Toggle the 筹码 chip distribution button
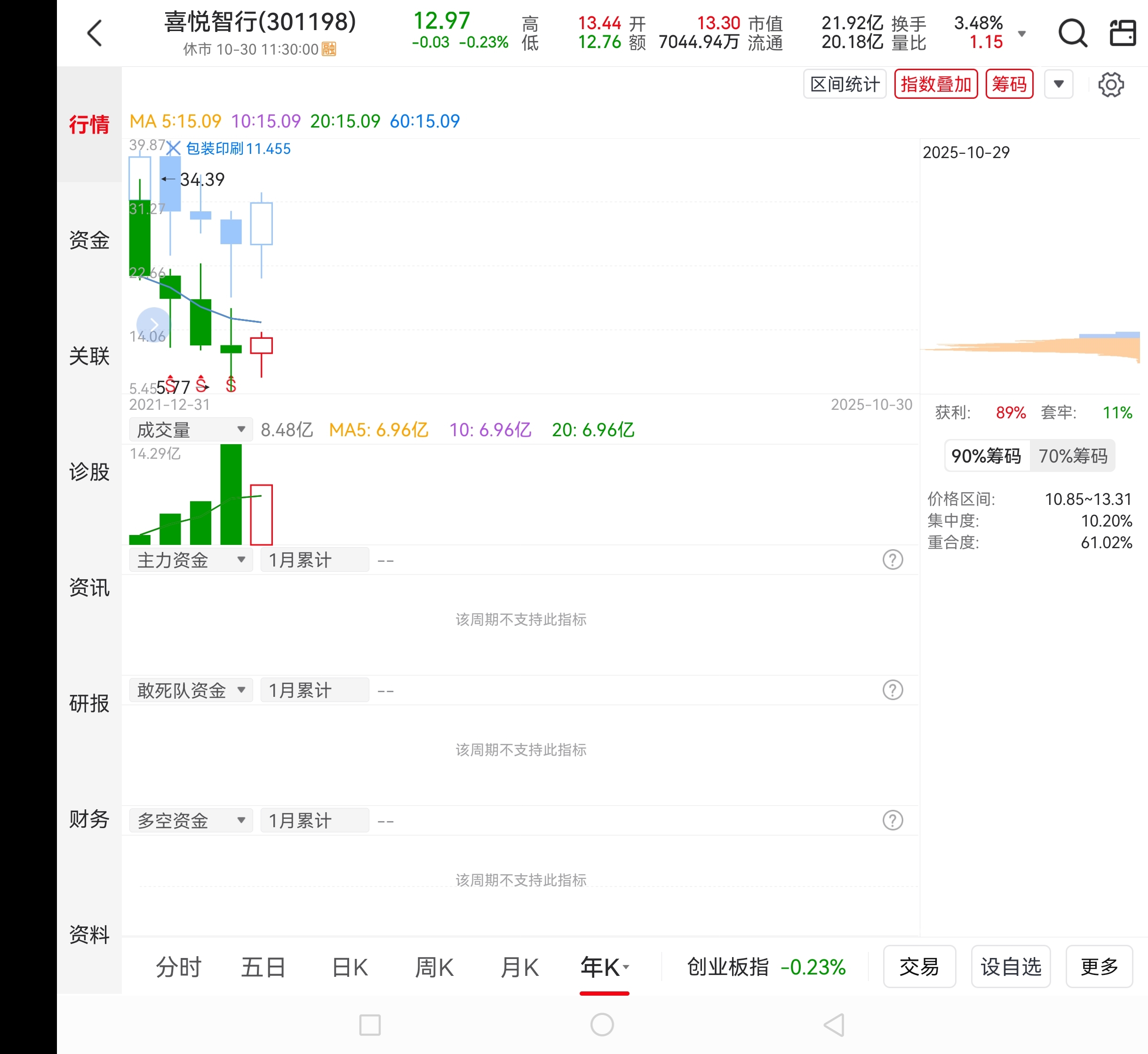This screenshot has width=1148, height=1054. [1009, 84]
